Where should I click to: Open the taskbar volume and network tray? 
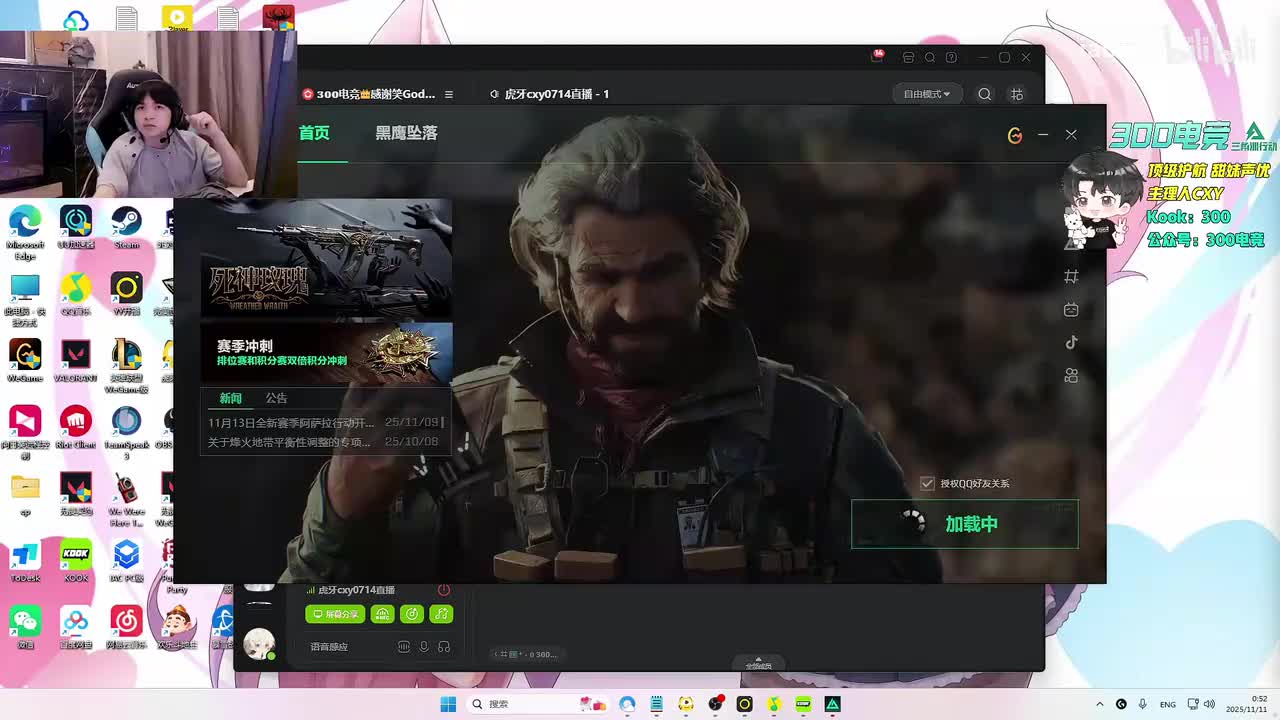click(1202, 704)
